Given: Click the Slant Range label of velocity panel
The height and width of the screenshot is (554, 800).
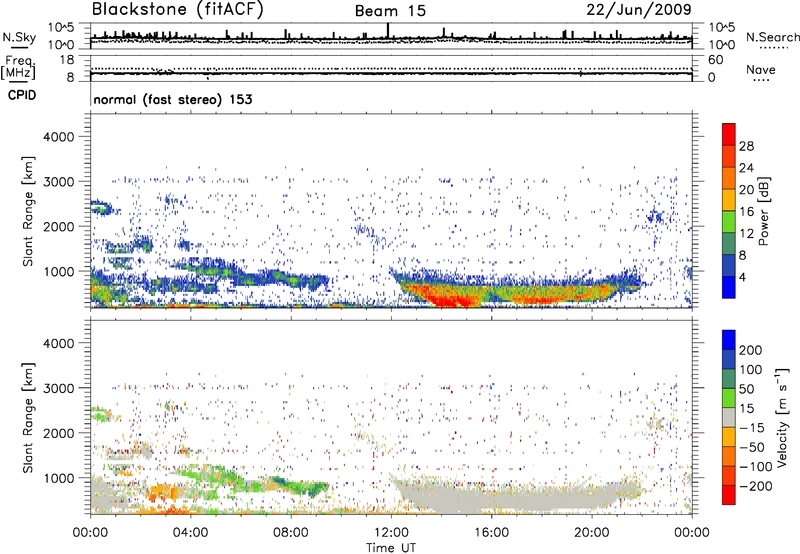Looking at the screenshot, I should (28, 417).
